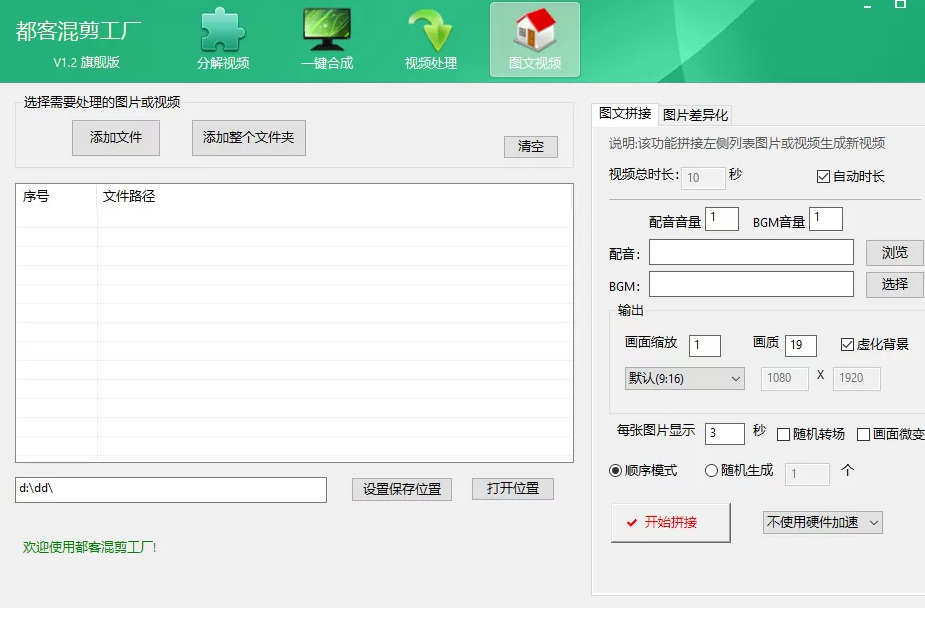Maximize the application window

click(900, 4)
